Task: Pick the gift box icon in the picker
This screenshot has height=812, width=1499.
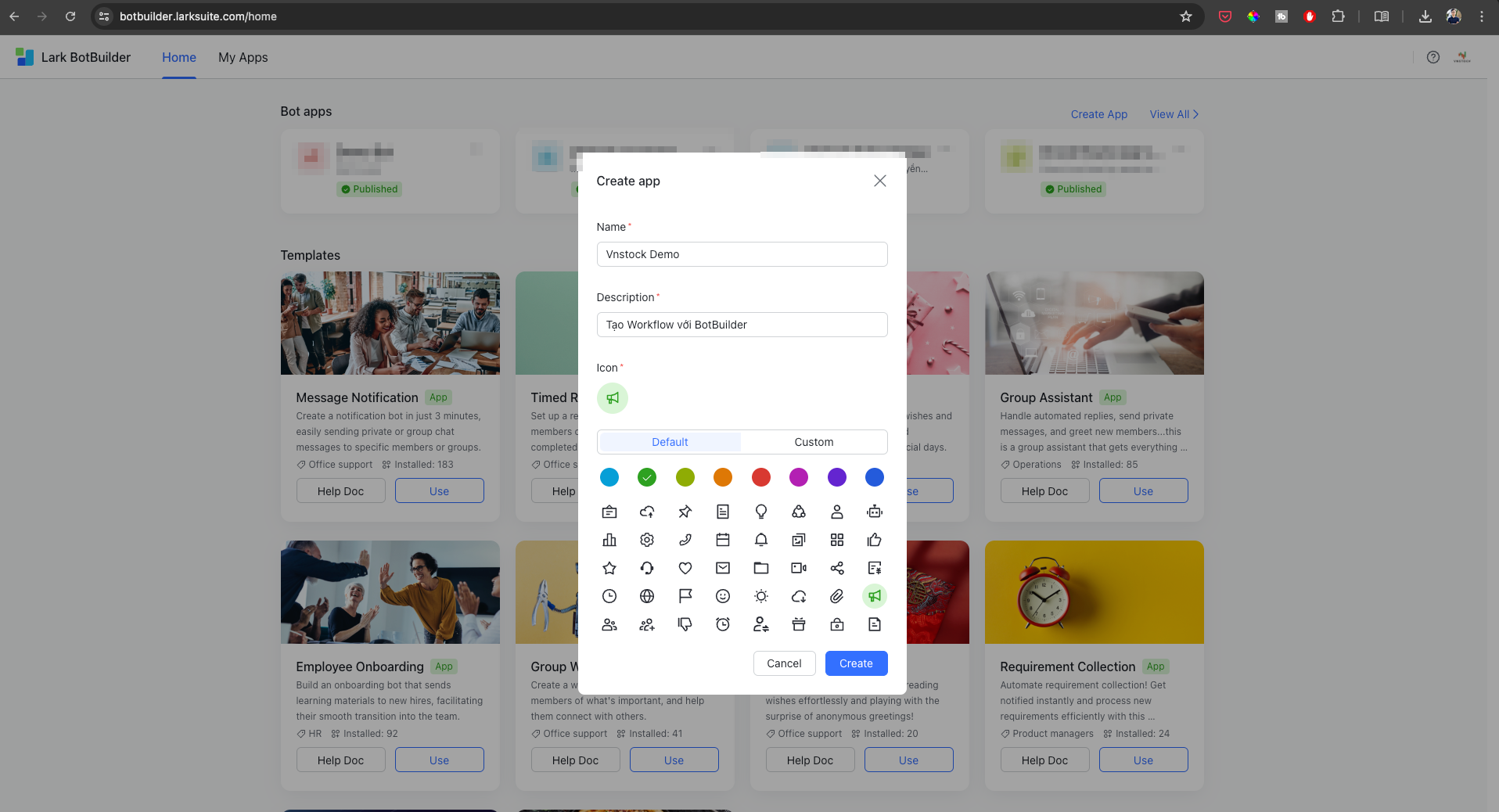Action: click(799, 624)
